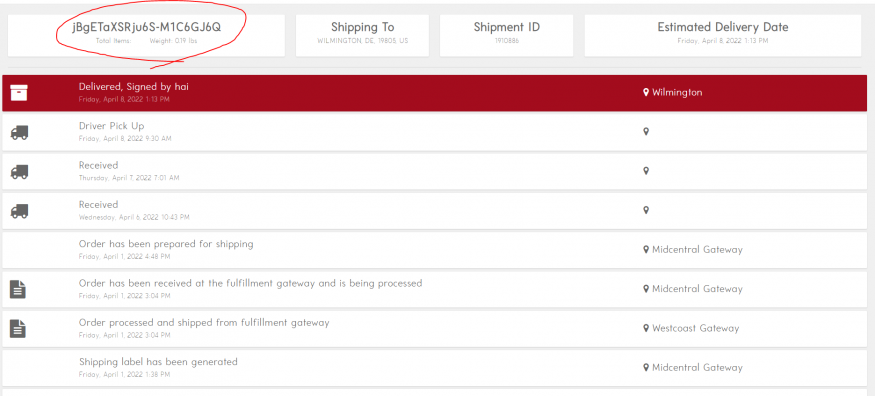Screen dimensions: 875x396
Task: Select the Delivered, Signed by hai entry
Action: pyautogui.click(x=435, y=93)
